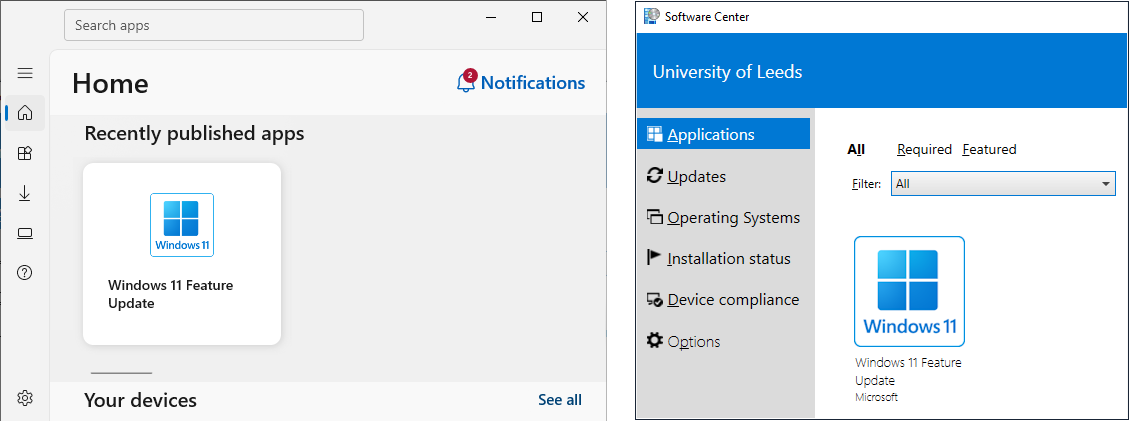Open the Devices laptop icon in sidebar

[x=25, y=233]
